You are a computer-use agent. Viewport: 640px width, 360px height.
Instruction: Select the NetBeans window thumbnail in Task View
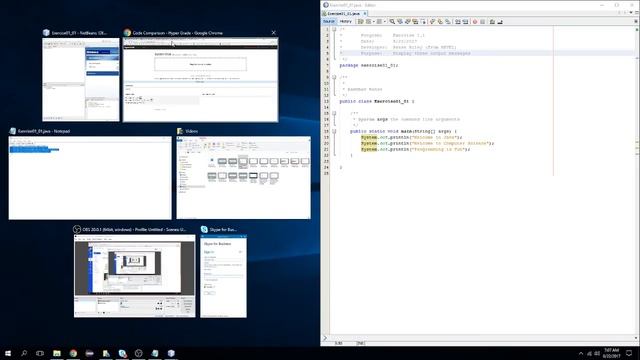click(x=81, y=80)
